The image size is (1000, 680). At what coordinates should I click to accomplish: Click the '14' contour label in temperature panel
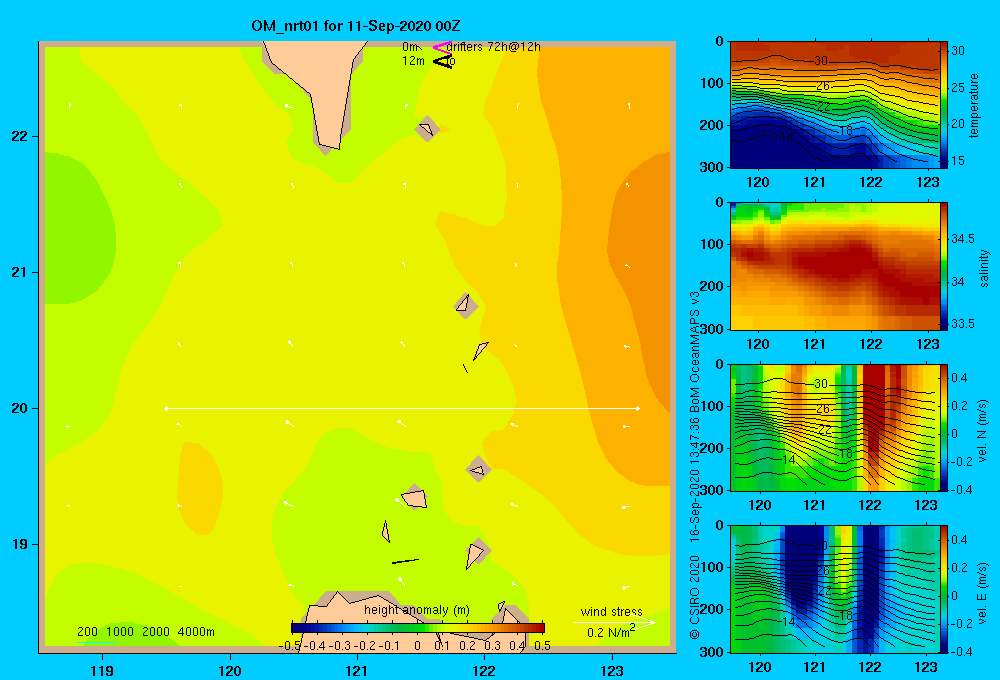pos(787,137)
